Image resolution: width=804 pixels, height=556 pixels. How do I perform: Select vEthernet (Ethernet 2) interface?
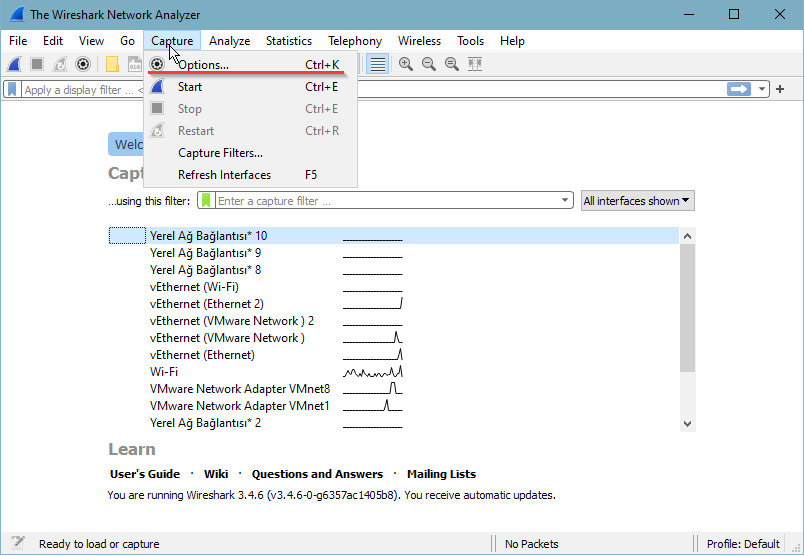[393, 304]
